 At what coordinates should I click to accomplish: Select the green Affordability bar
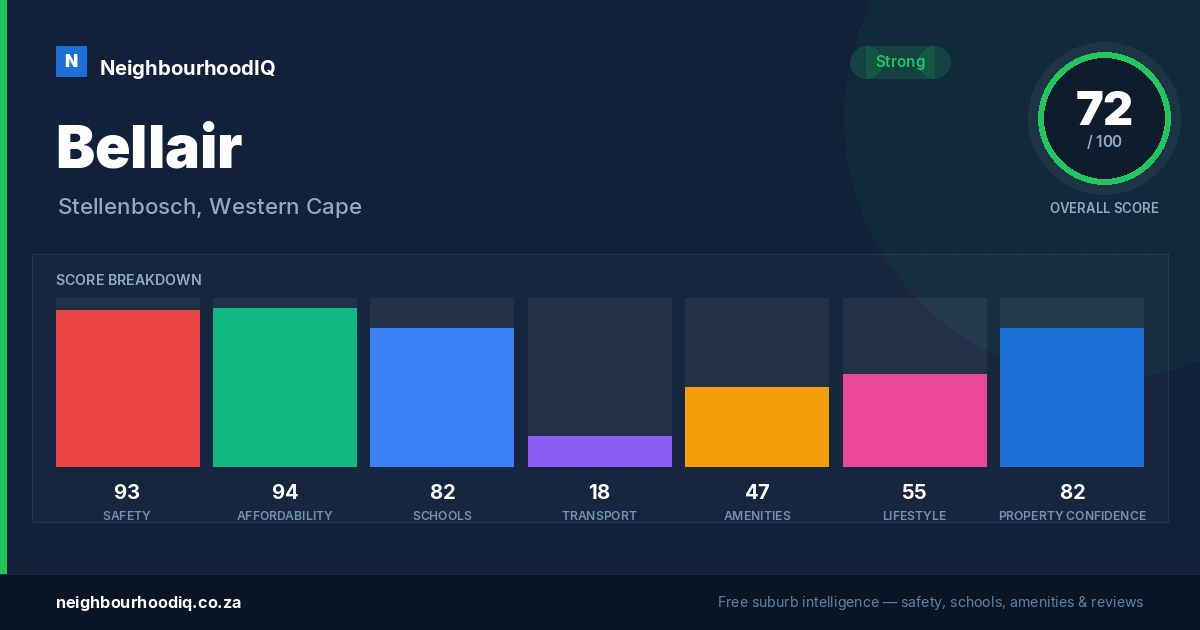(x=285, y=387)
